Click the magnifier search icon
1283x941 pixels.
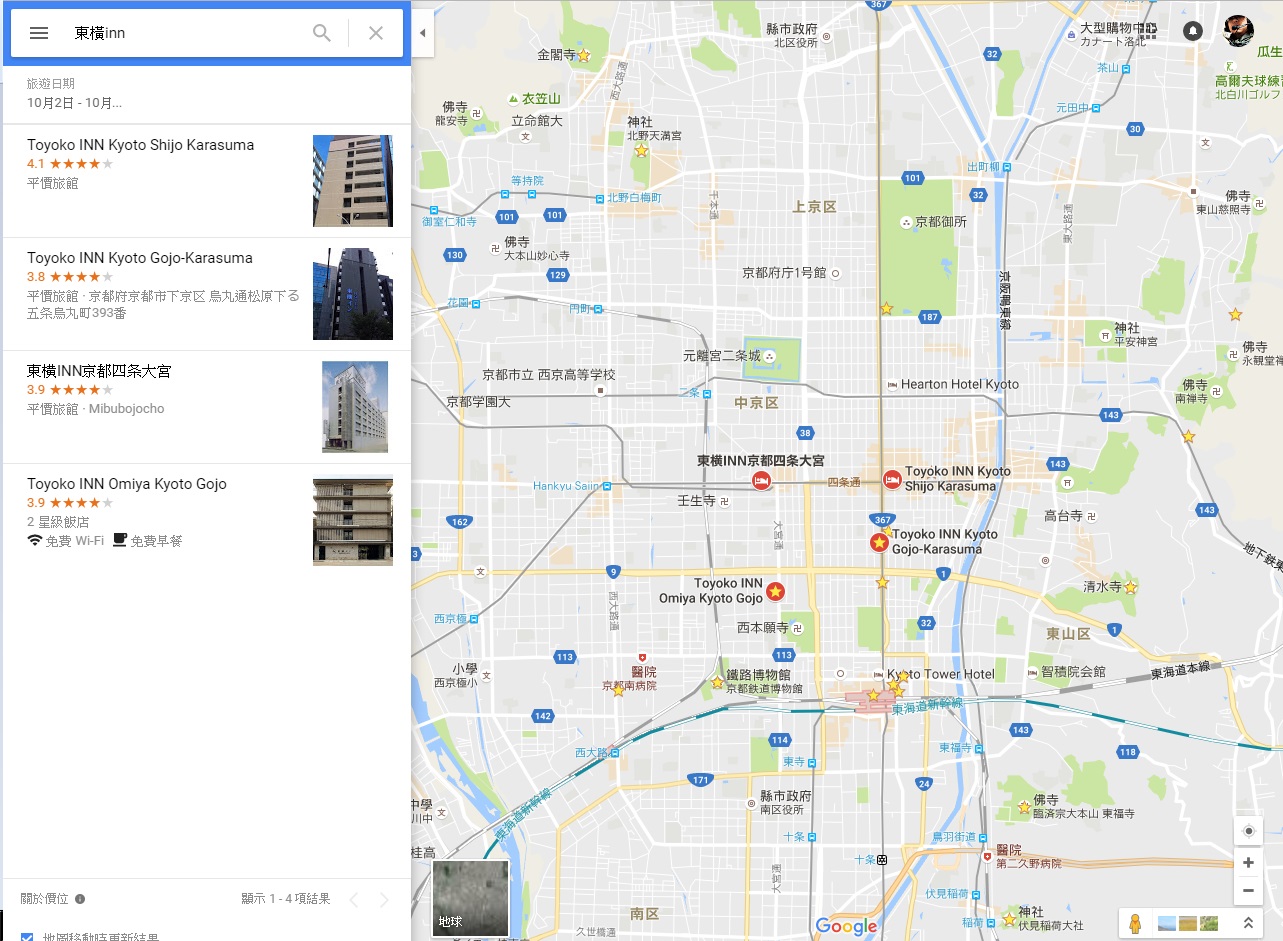321,33
